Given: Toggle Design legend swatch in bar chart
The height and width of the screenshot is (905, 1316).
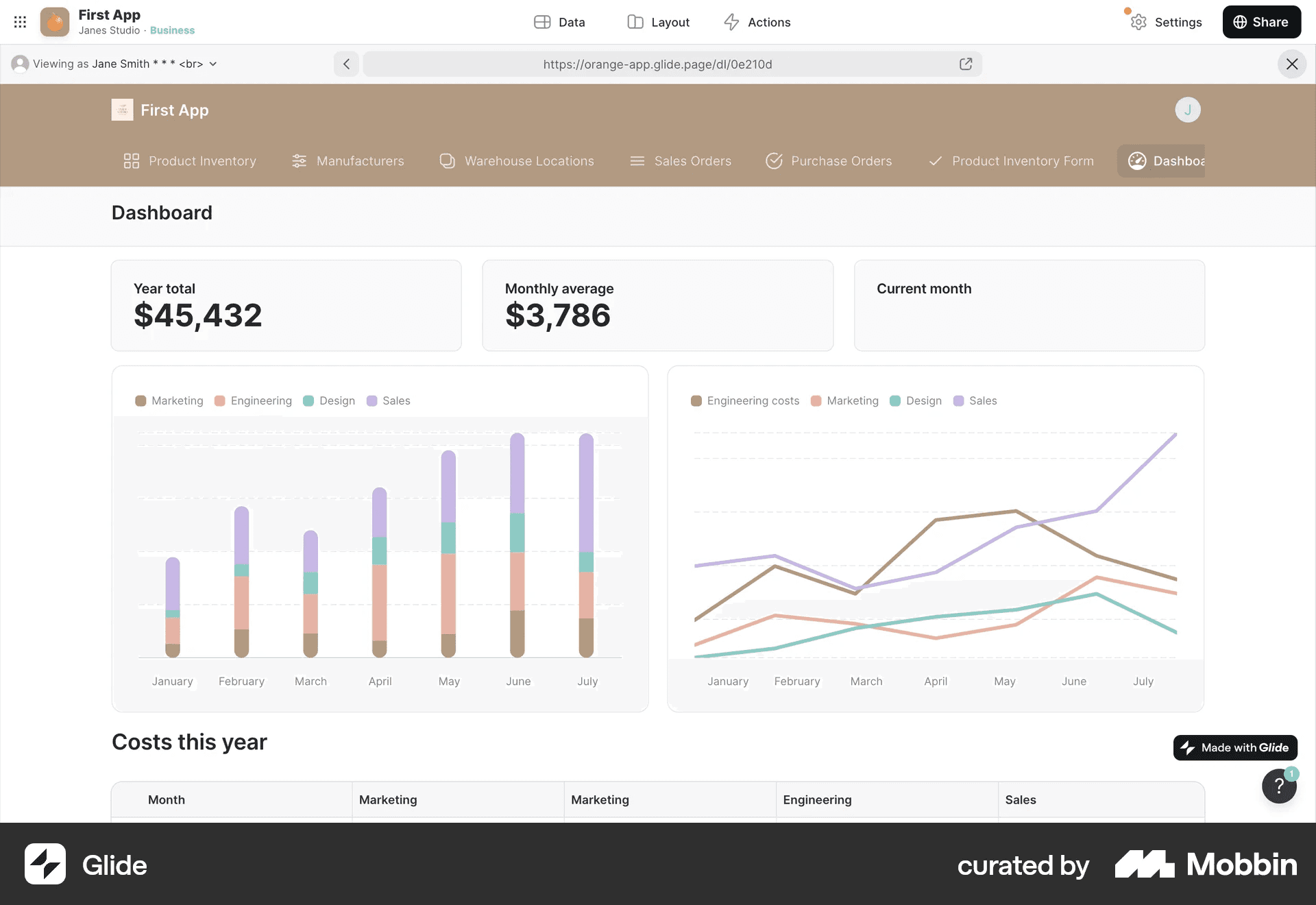Looking at the screenshot, I should (x=308, y=401).
